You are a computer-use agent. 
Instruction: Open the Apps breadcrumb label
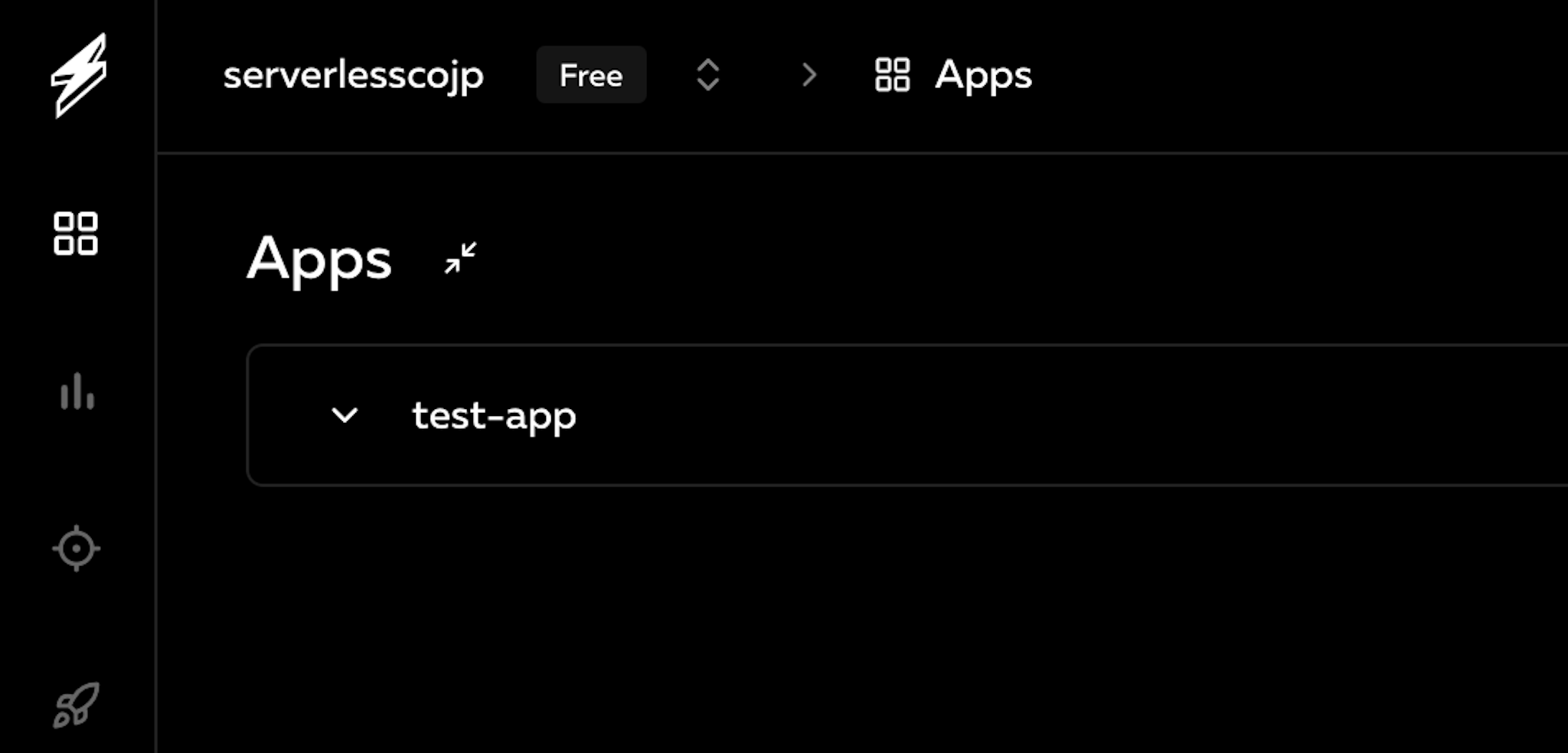click(983, 75)
